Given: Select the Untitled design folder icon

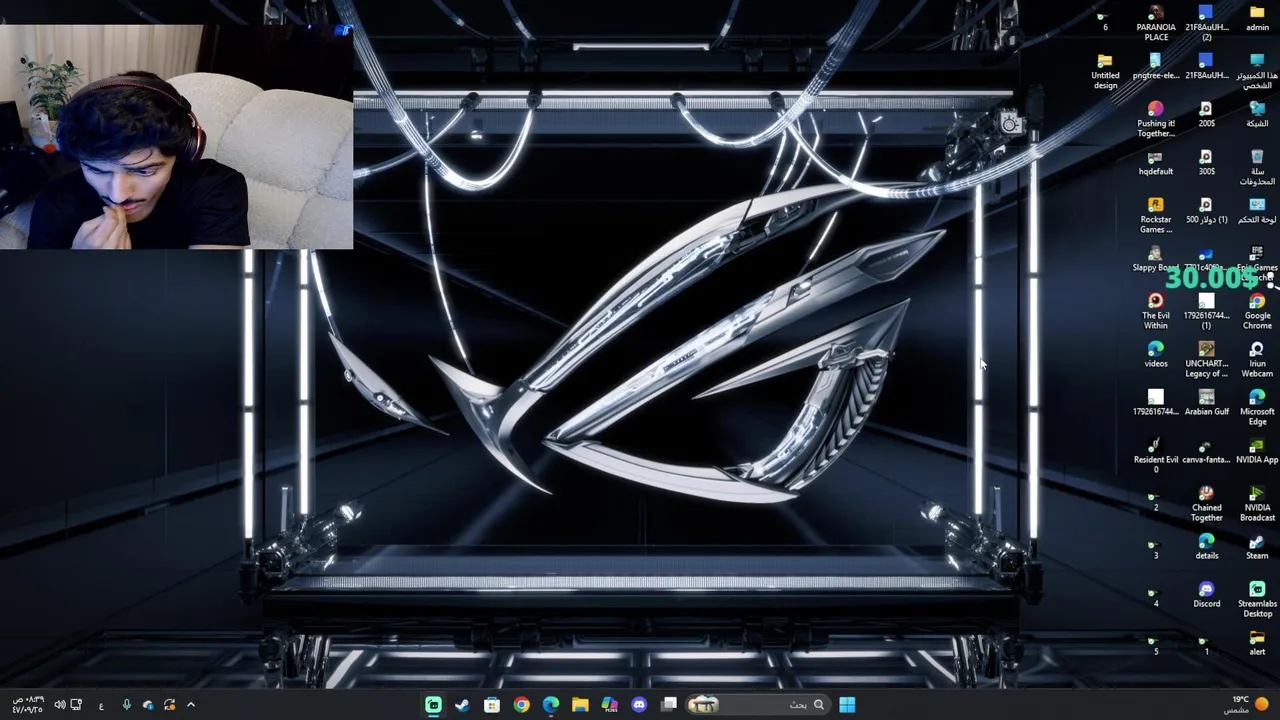Looking at the screenshot, I should [1105, 71].
